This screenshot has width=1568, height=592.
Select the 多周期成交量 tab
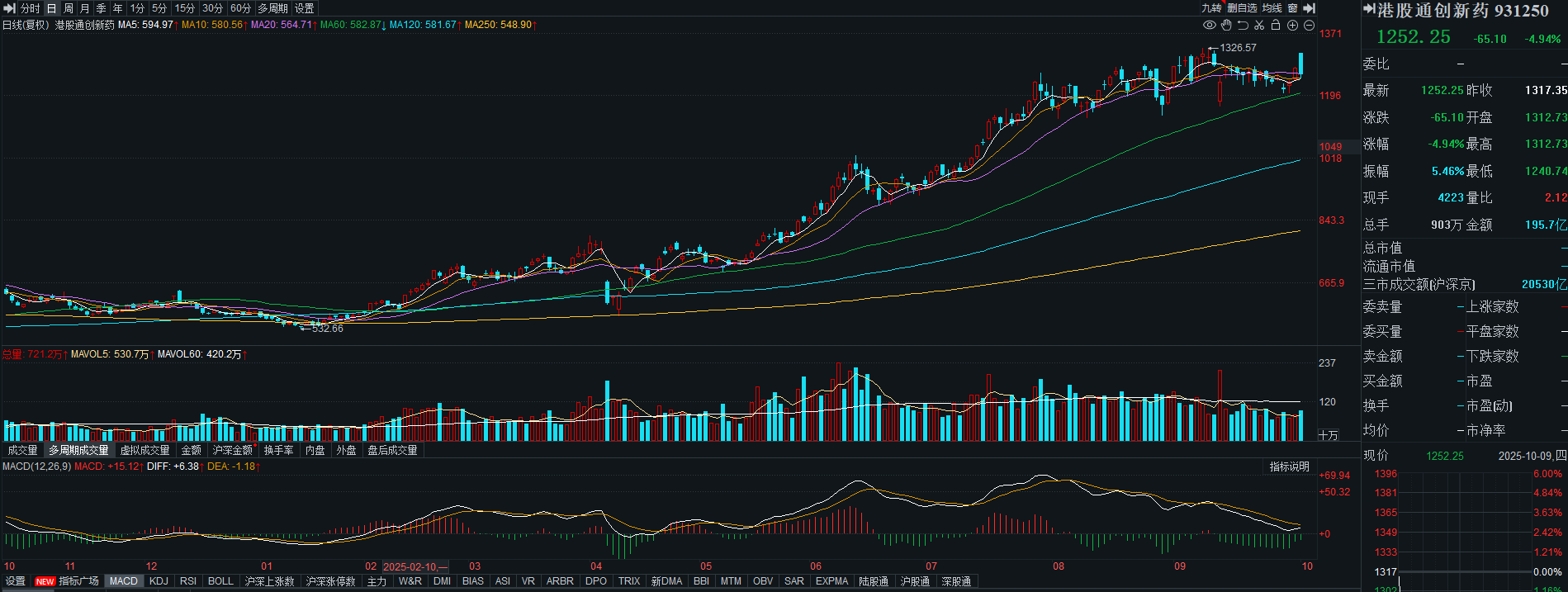78,450
